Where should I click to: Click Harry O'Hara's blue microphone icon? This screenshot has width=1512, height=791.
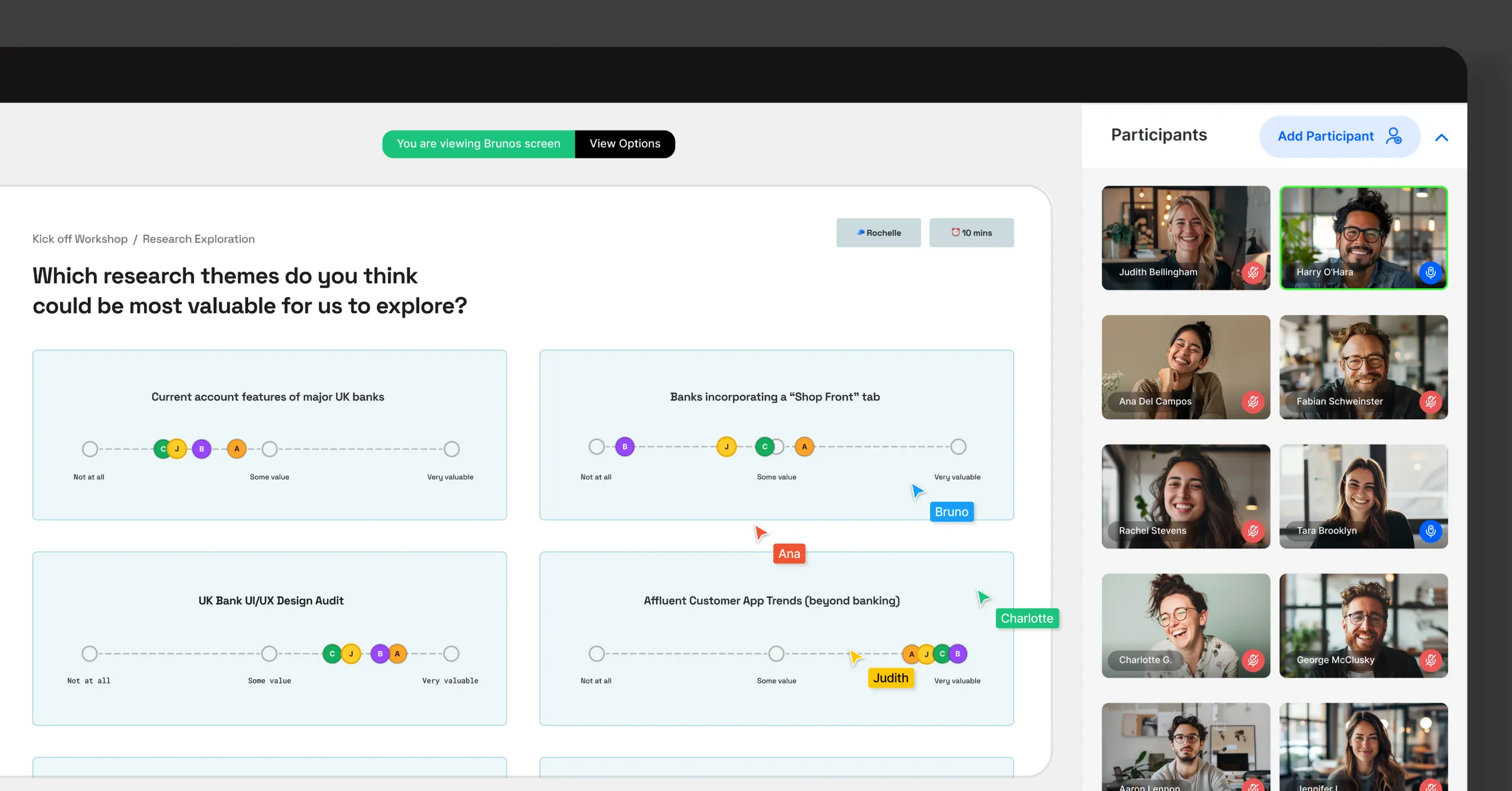(x=1430, y=273)
